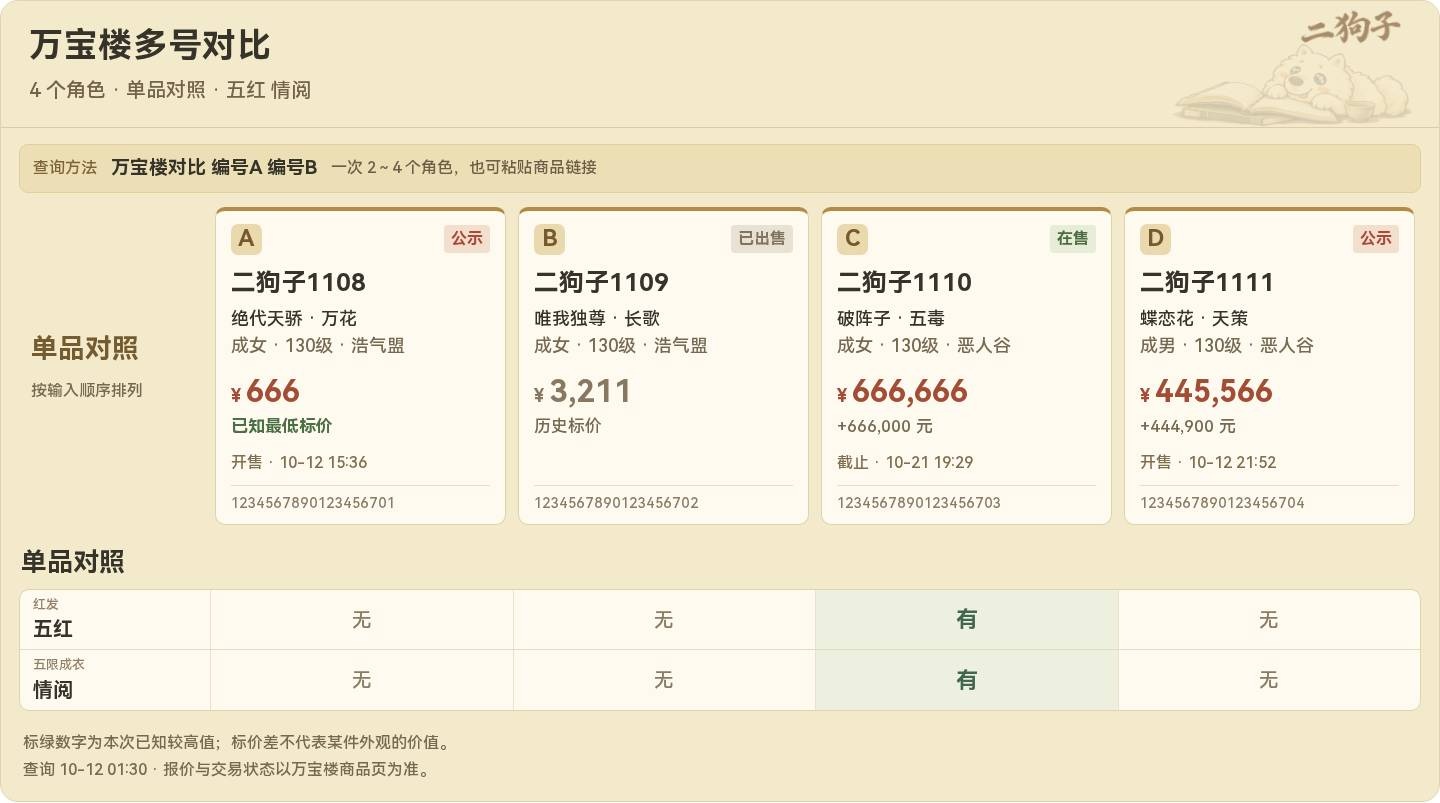This screenshot has height=803, width=1440.
Task: Click the letter C badge on card 二狗子1110
Action: [852, 239]
